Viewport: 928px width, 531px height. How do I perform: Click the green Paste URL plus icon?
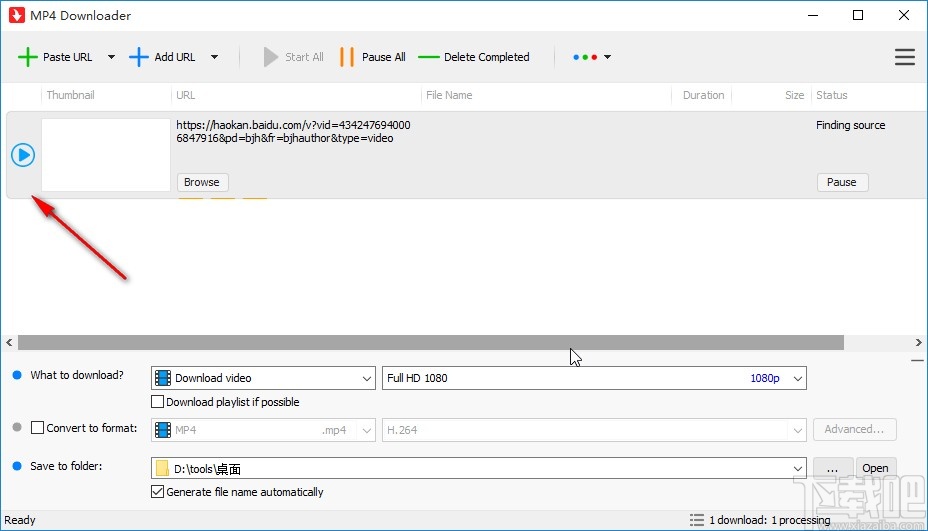[27, 57]
